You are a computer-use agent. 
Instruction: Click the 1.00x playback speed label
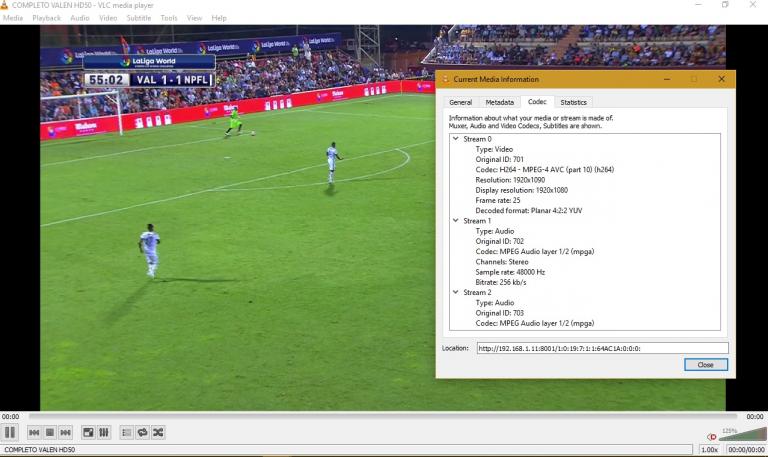(x=709, y=450)
